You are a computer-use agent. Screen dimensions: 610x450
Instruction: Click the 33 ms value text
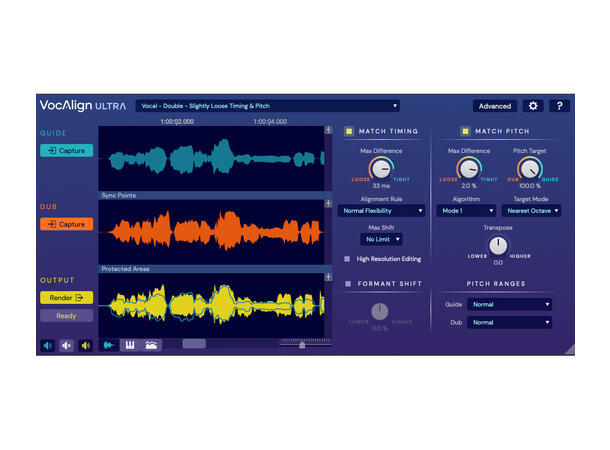[381, 186]
